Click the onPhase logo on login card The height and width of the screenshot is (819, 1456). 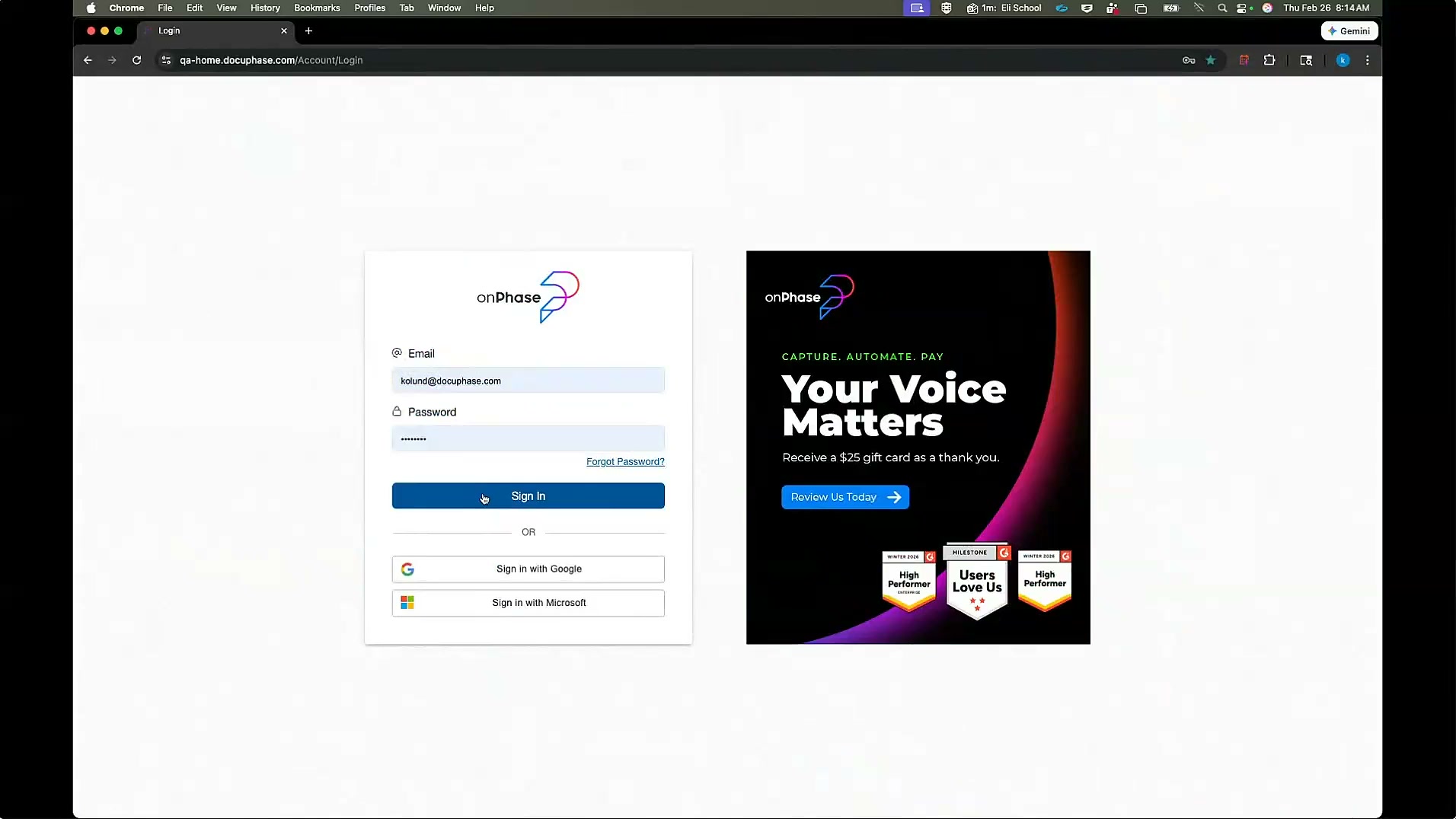pyautogui.click(x=528, y=297)
